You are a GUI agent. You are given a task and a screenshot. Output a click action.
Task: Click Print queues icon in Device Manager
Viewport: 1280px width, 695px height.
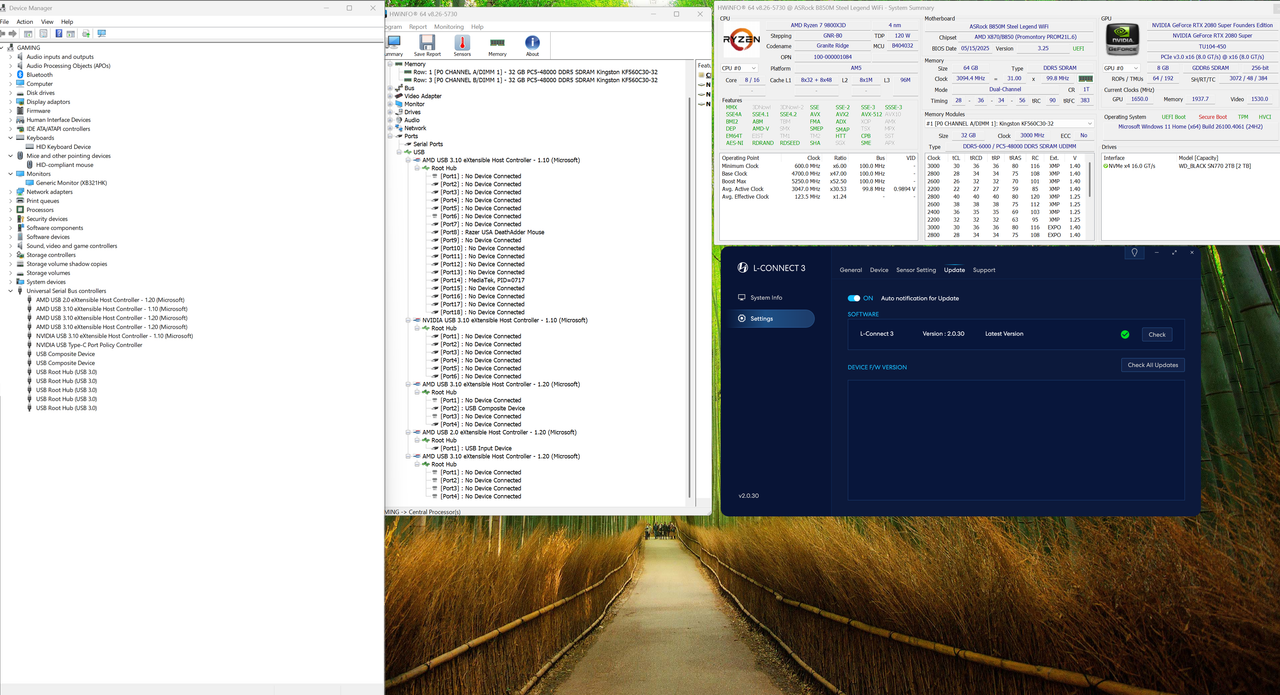21,201
